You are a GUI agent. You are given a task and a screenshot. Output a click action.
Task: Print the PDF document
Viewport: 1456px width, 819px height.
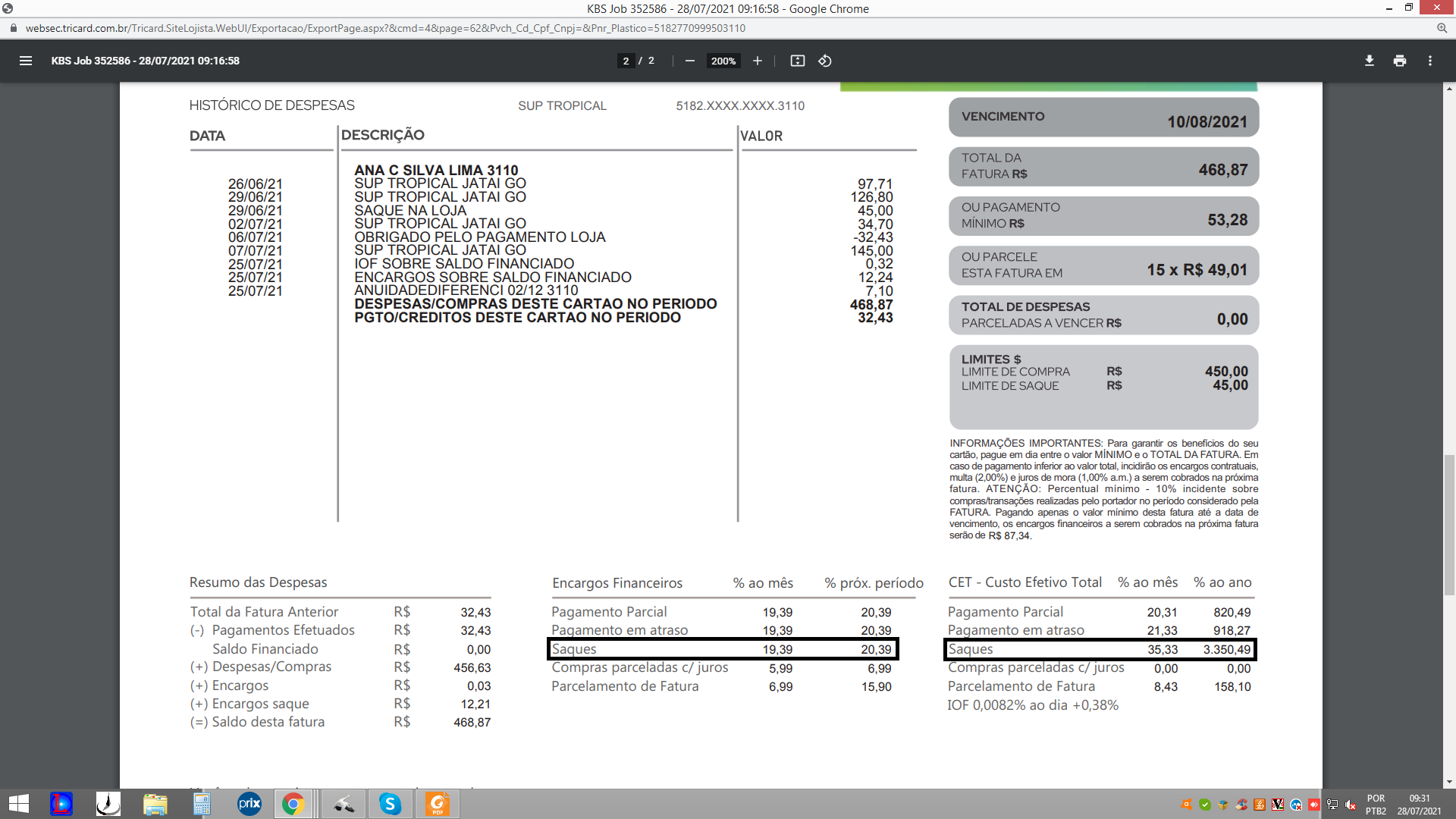(1399, 61)
